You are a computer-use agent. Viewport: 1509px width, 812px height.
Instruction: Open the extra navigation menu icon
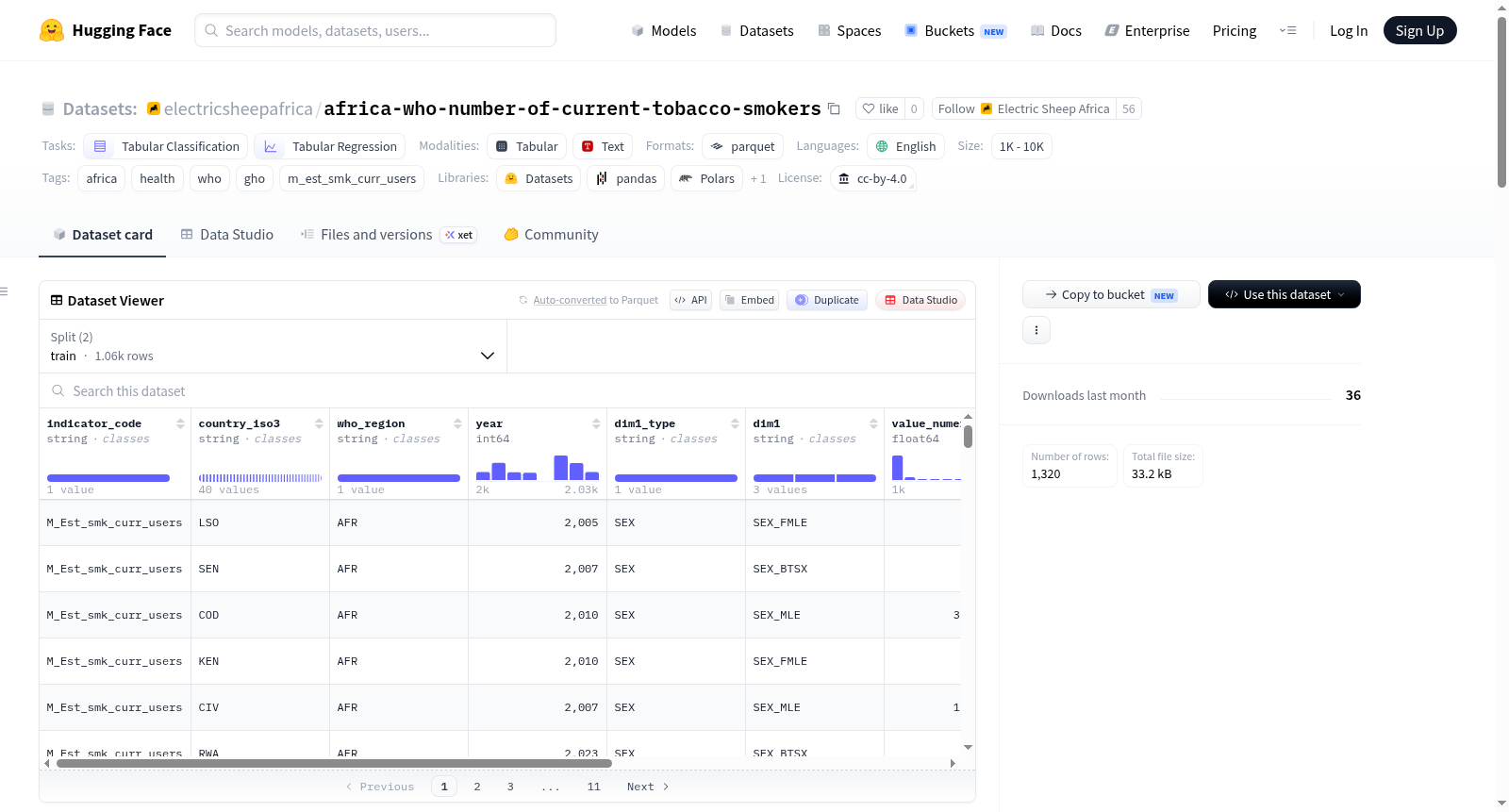pos(1287,30)
